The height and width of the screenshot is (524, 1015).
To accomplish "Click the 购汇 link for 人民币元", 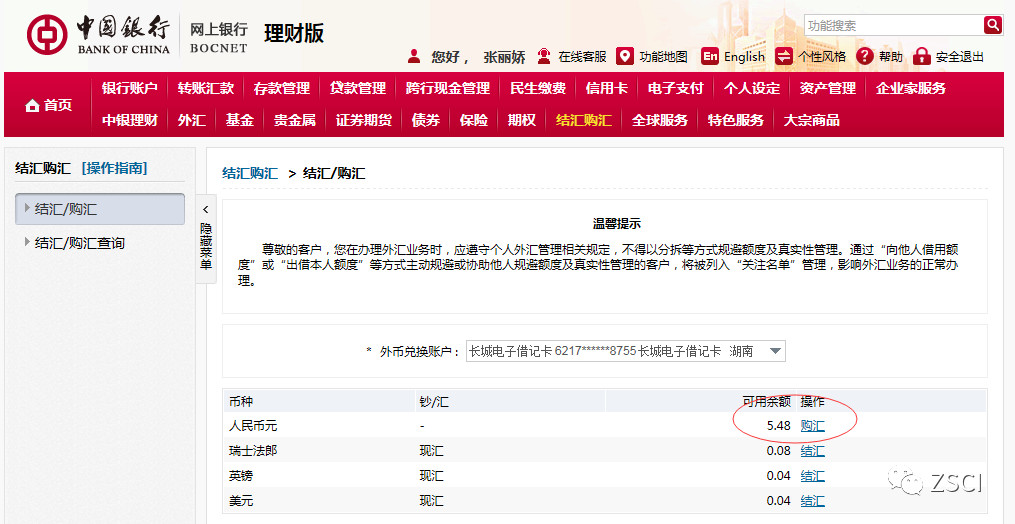I will click(812, 426).
